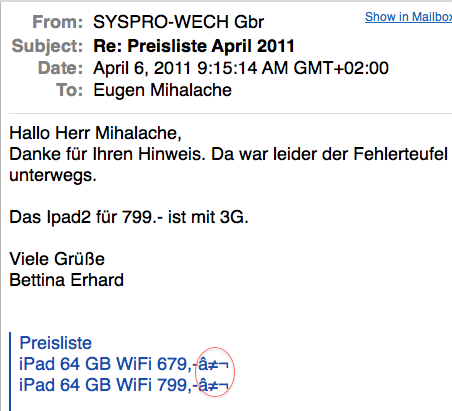Click the signature Bettina Erhard
Viewport: 452px width, 411px height.
(66, 280)
